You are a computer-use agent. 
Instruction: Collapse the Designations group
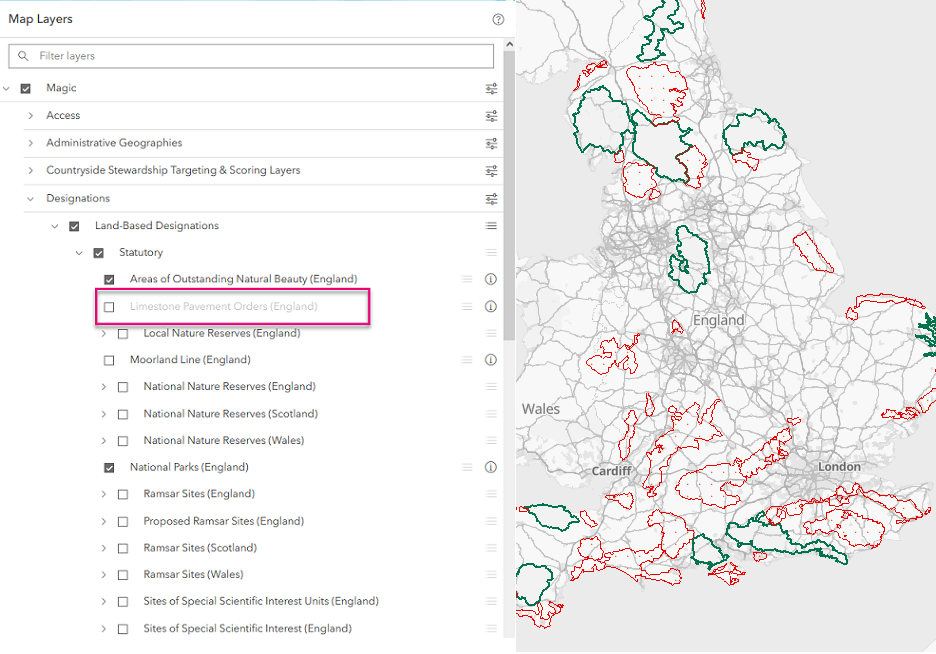click(30, 199)
